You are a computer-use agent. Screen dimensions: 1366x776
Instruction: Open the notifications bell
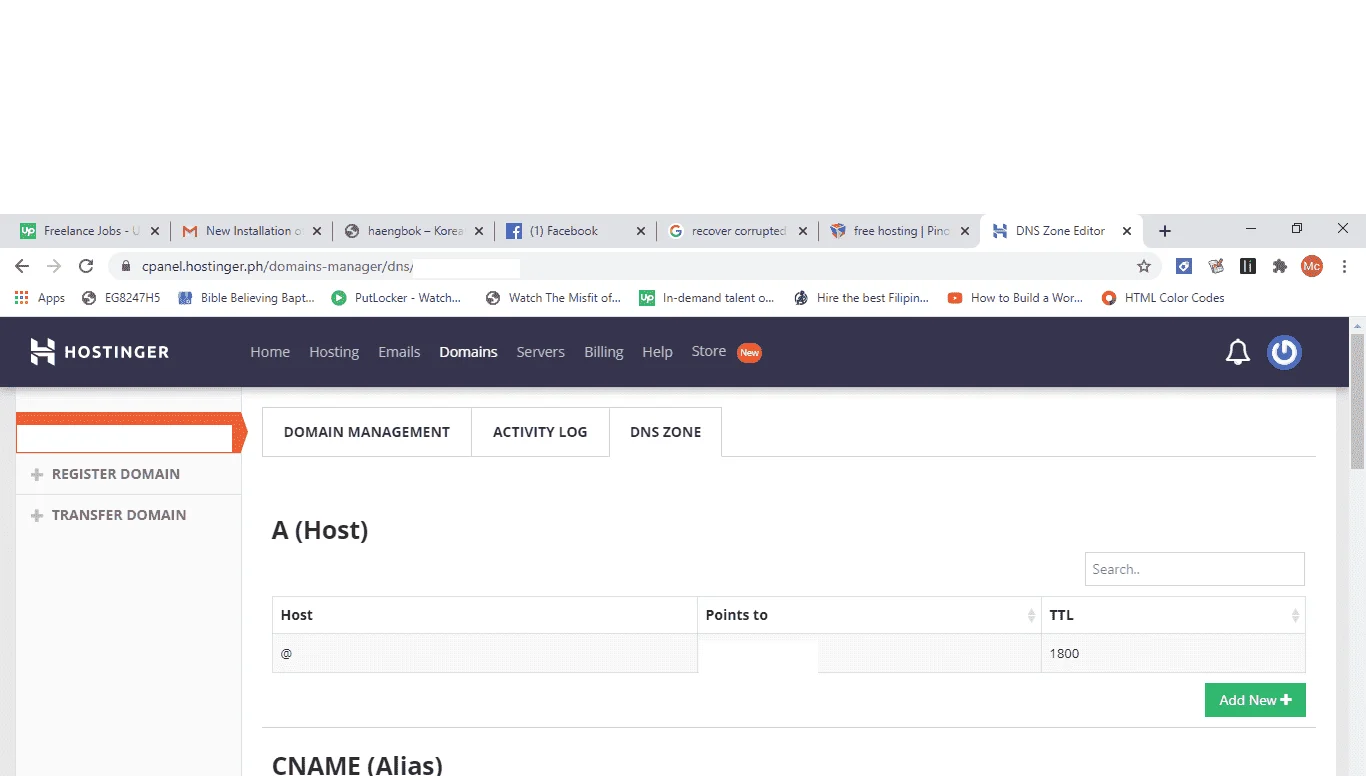pos(1238,352)
